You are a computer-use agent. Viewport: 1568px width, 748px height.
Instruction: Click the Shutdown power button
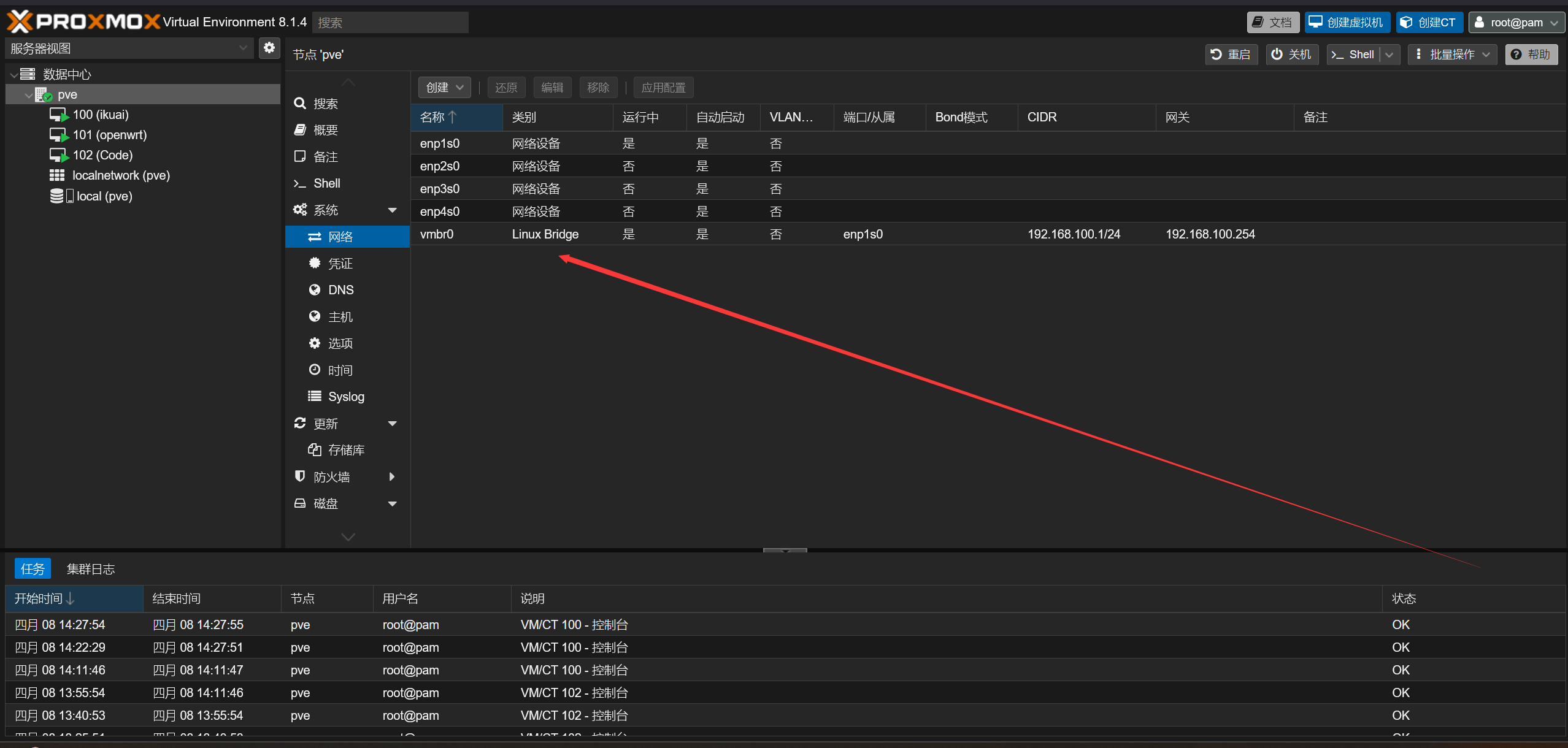[x=1291, y=55]
